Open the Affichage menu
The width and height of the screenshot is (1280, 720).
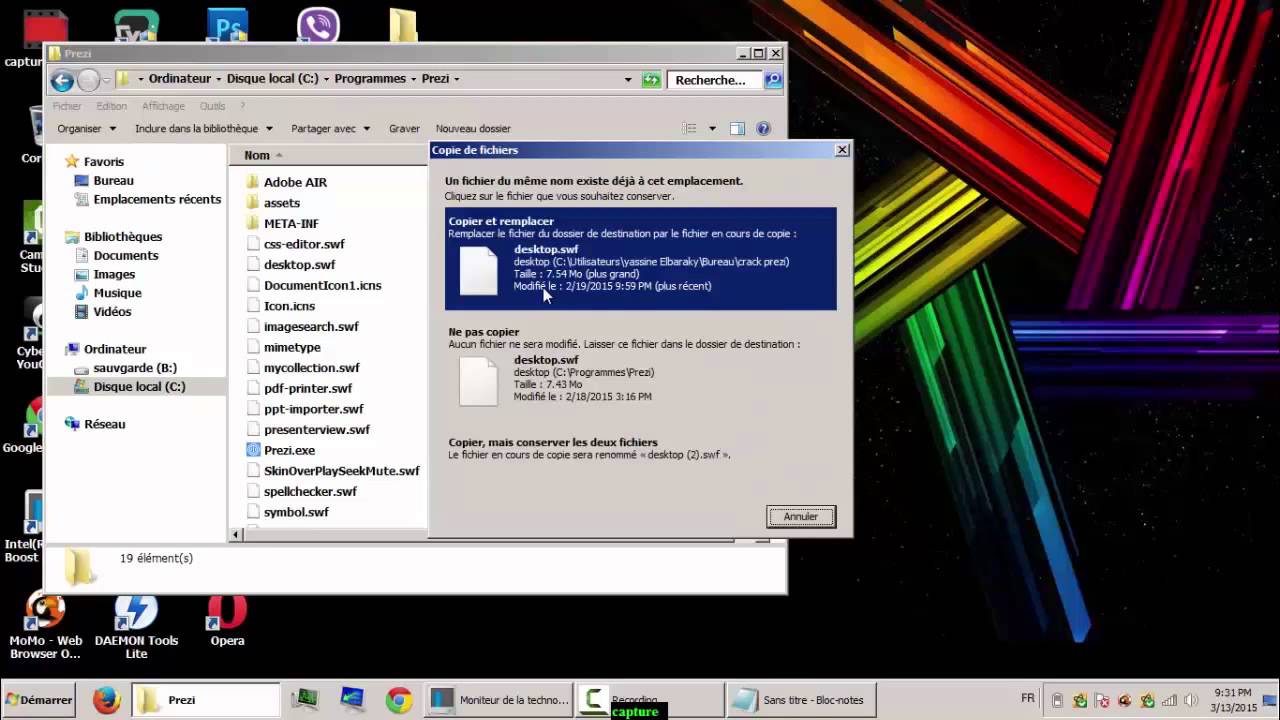pos(163,106)
